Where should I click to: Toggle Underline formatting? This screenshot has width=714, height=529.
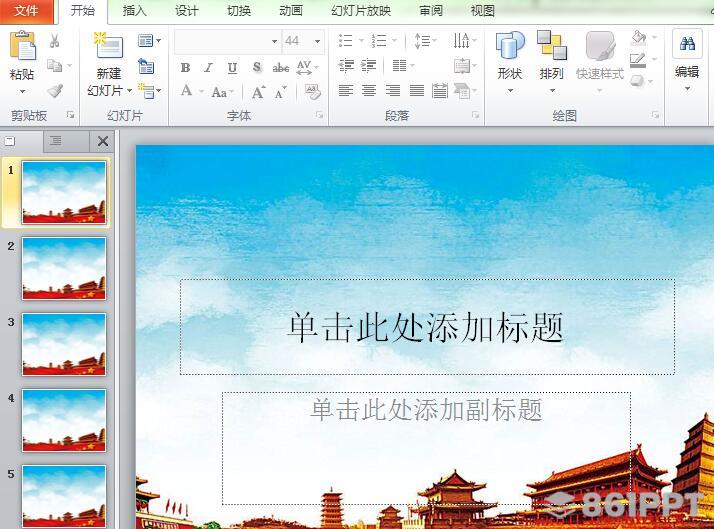(232, 68)
